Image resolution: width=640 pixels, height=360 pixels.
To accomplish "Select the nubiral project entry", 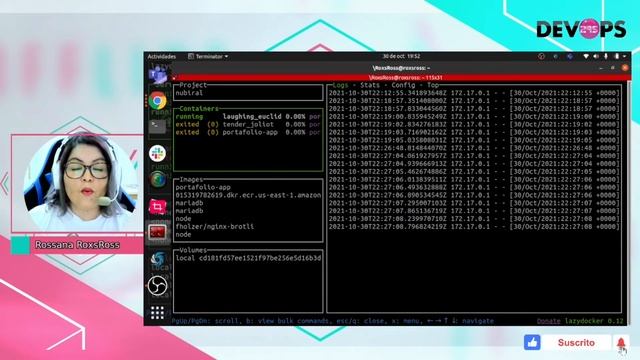I will click(189, 93).
